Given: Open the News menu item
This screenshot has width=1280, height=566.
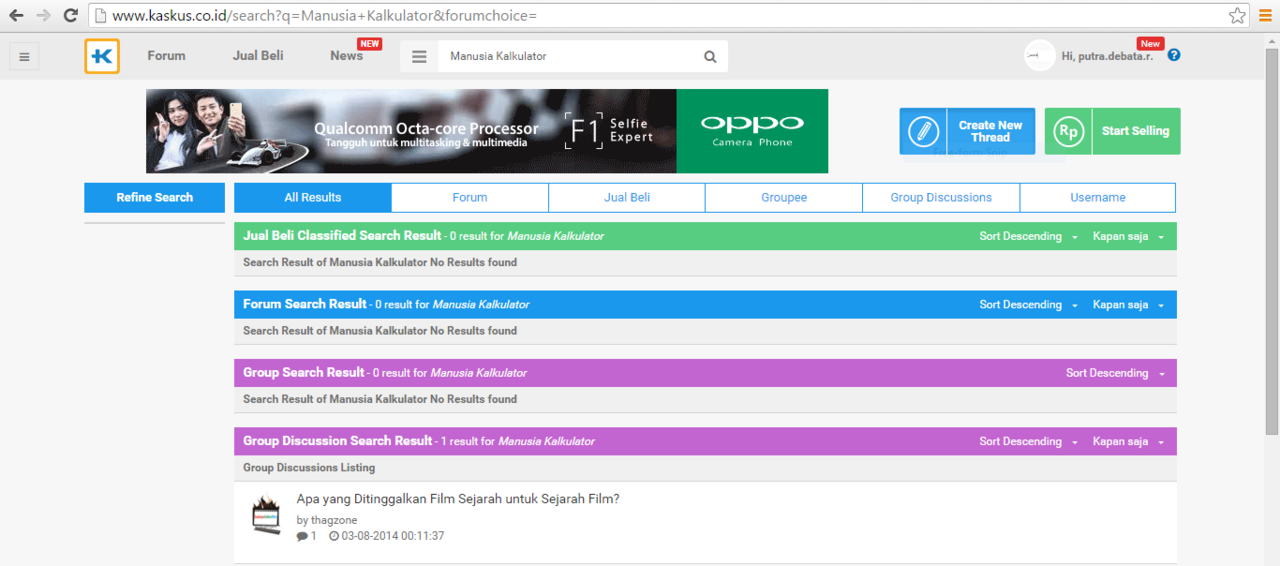Looking at the screenshot, I should 347,56.
